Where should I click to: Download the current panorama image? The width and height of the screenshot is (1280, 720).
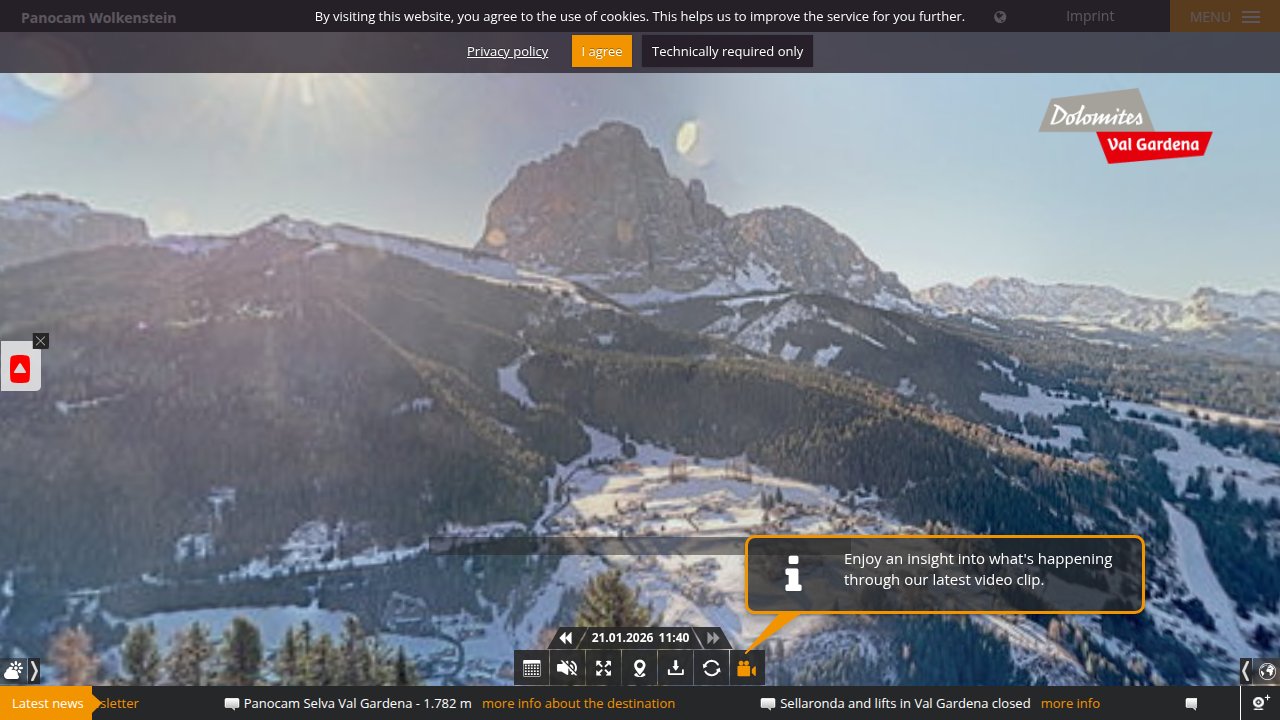(675, 669)
